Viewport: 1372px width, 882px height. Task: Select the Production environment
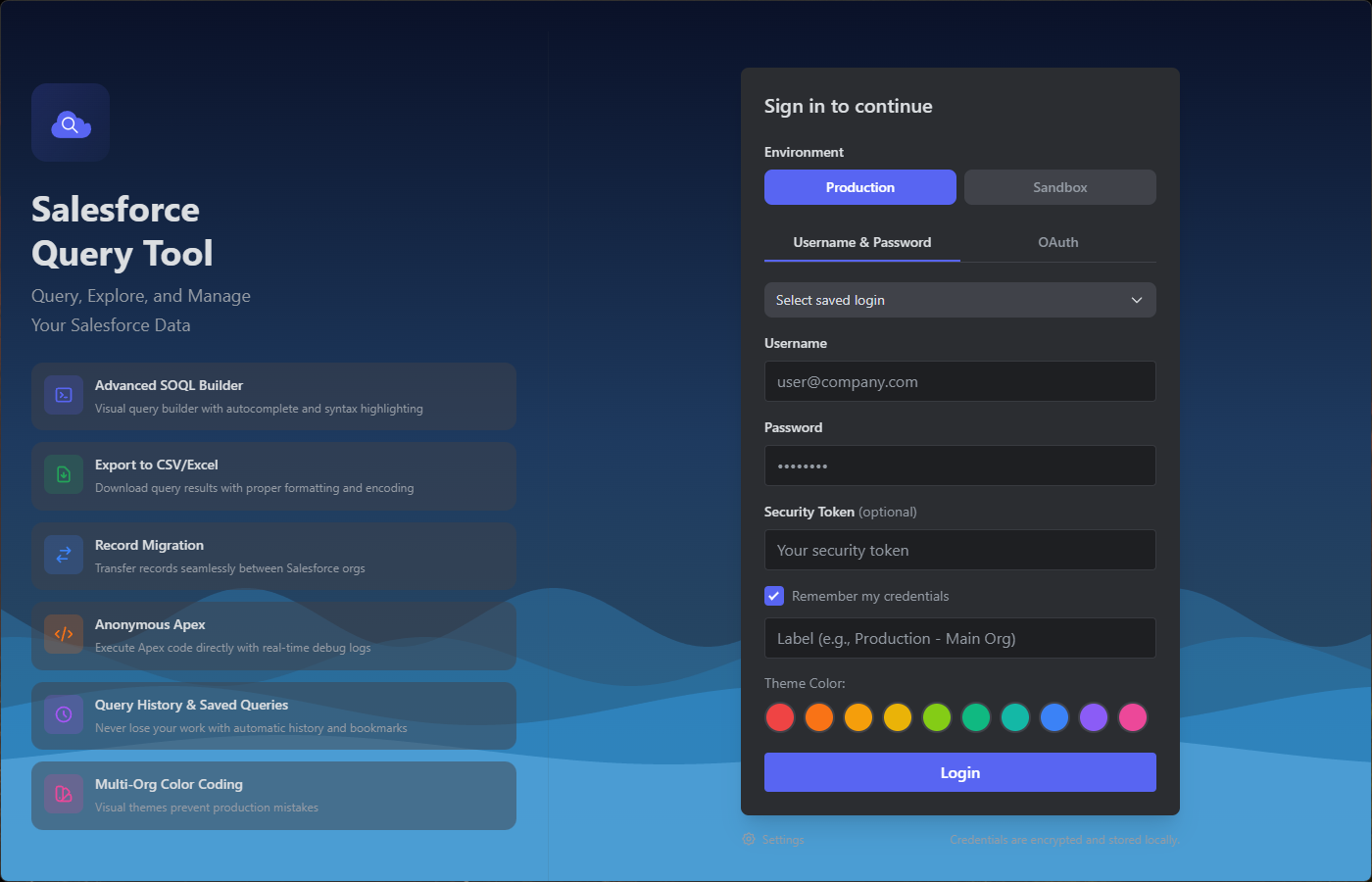(x=859, y=187)
